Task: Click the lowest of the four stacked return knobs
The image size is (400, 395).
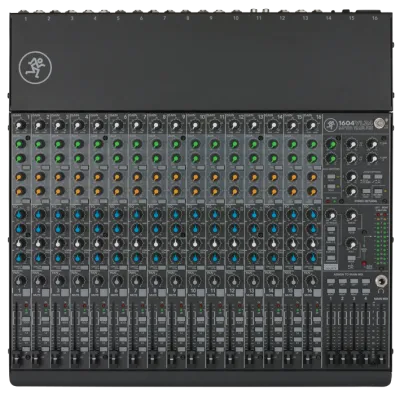Action: [x=351, y=191]
